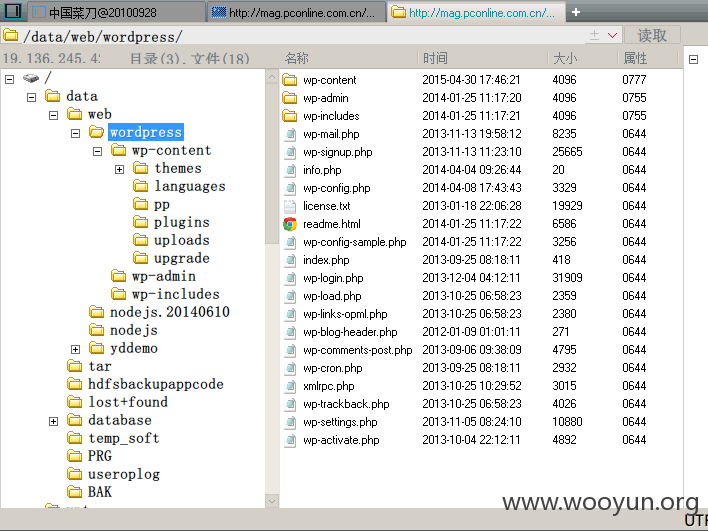708x531 pixels.
Task: Select the xmlrpc.php file name
Action: coord(328,387)
